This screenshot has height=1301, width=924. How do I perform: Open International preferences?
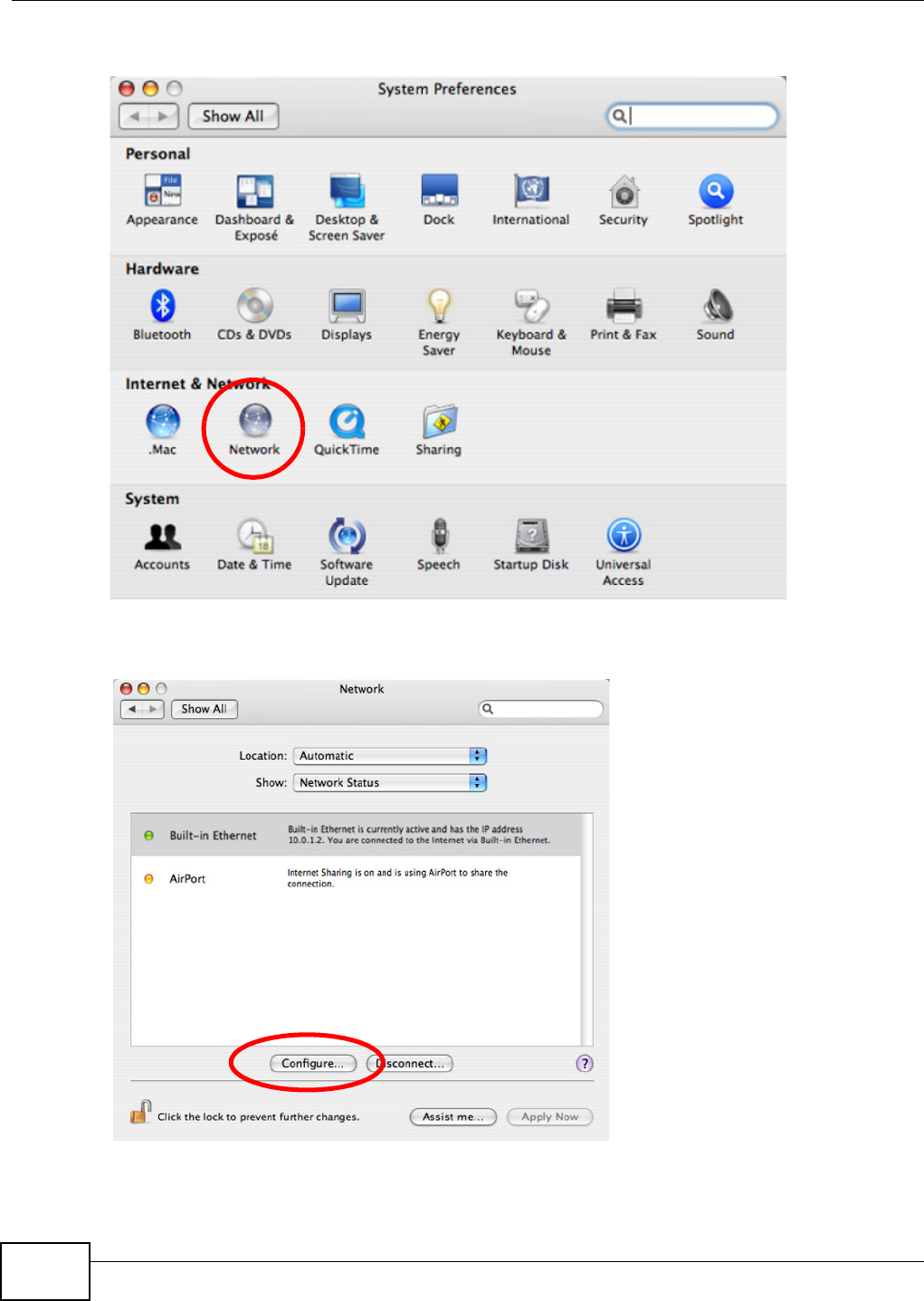coord(531,200)
